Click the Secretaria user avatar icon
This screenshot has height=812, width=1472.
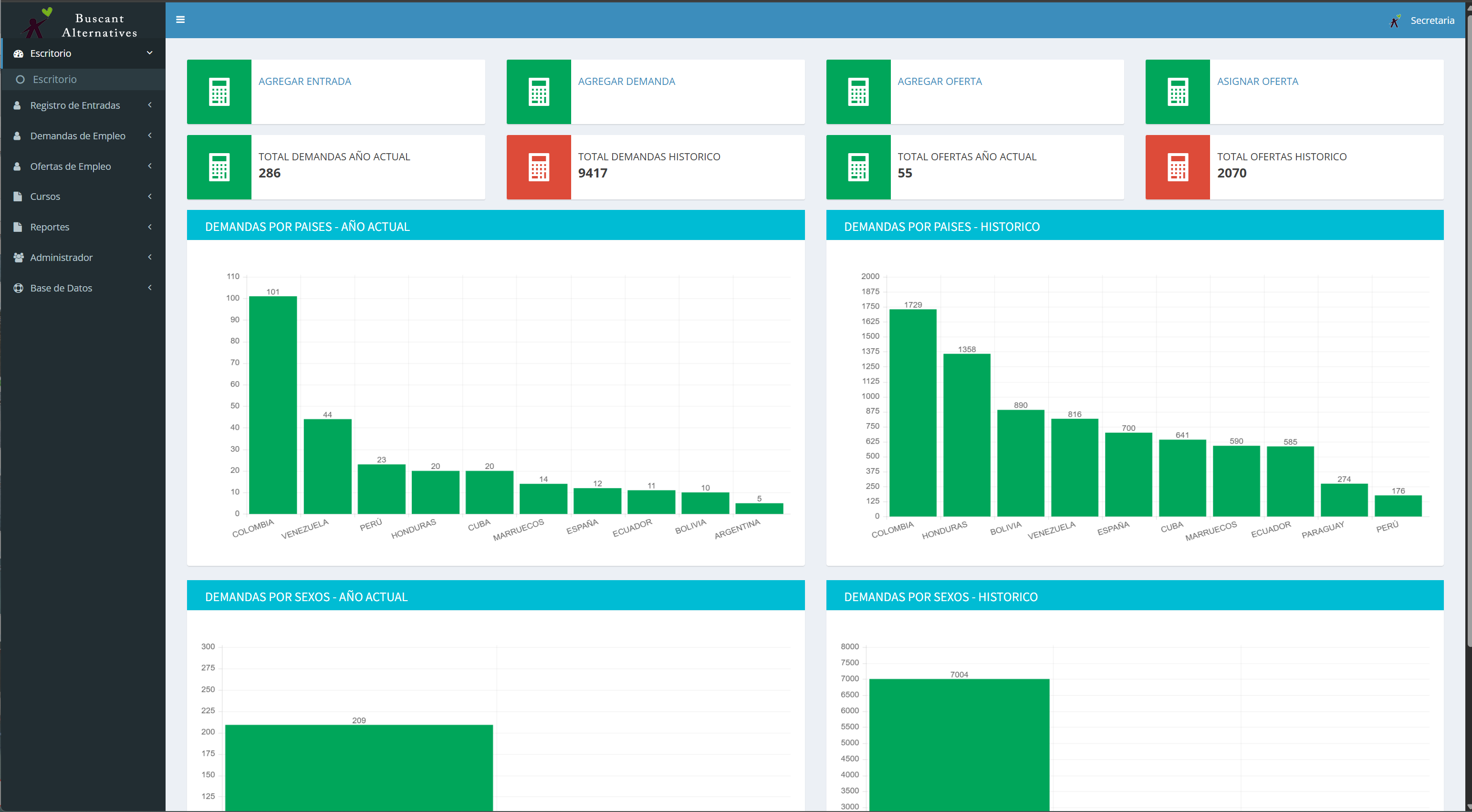click(x=1395, y=21)
